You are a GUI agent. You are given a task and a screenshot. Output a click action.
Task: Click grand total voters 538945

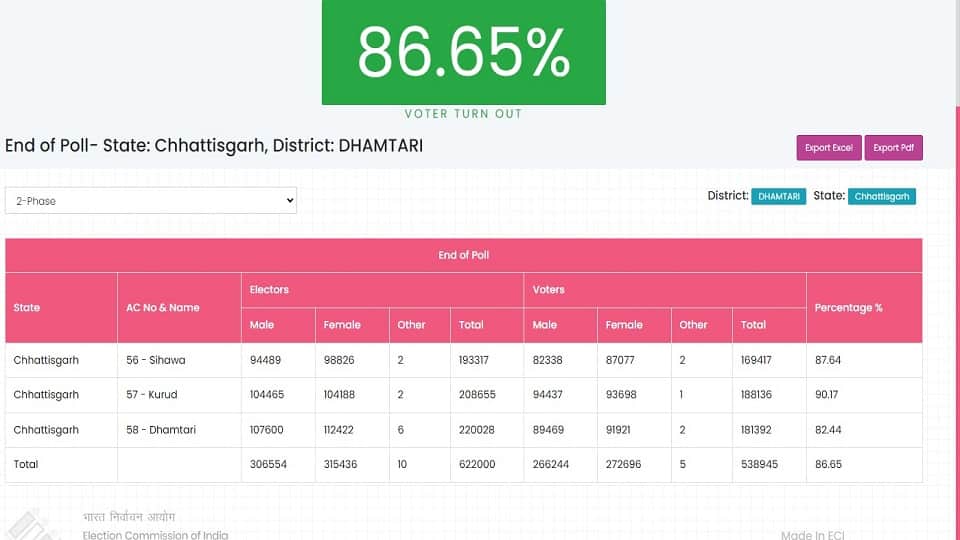point(759,464)
